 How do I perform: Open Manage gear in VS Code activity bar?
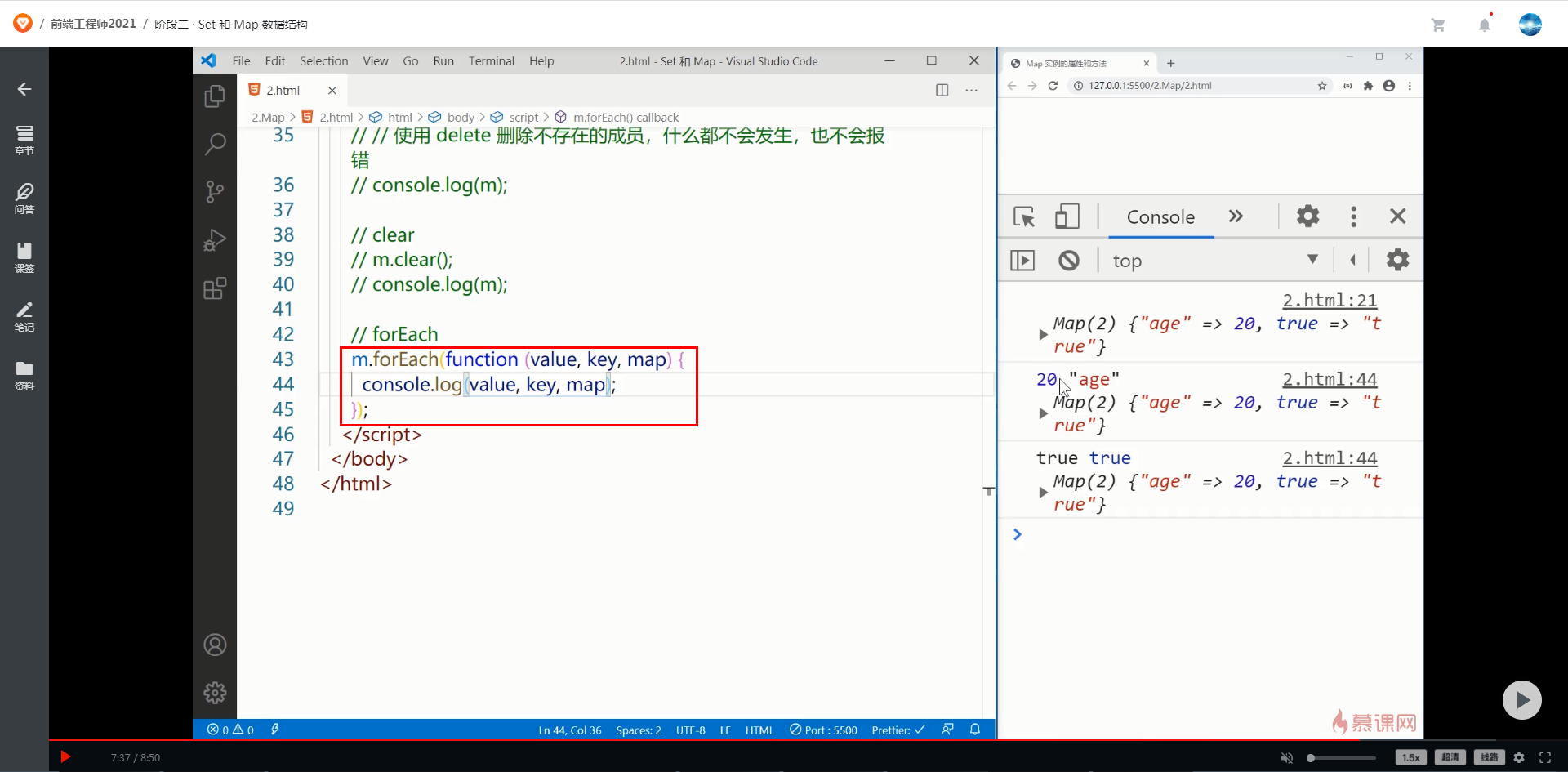tap(215, 693)
